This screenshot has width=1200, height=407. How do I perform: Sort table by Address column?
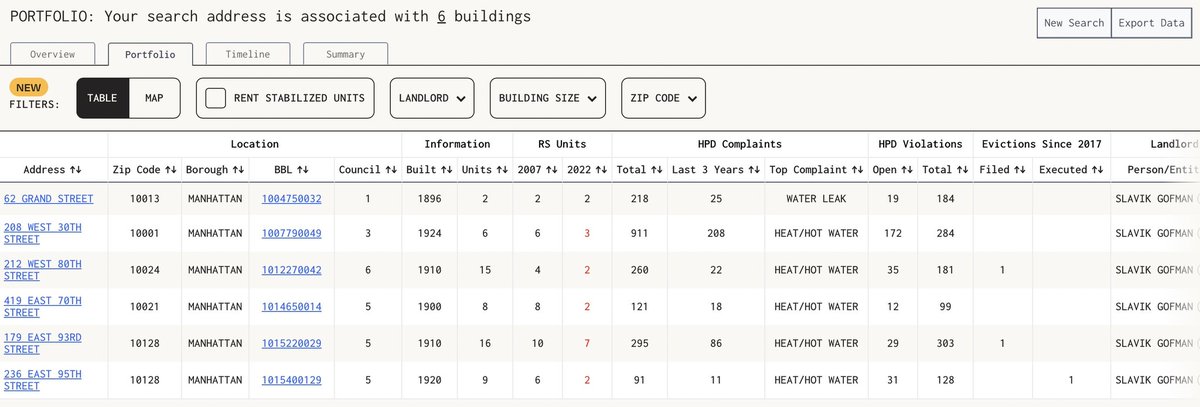53,170
